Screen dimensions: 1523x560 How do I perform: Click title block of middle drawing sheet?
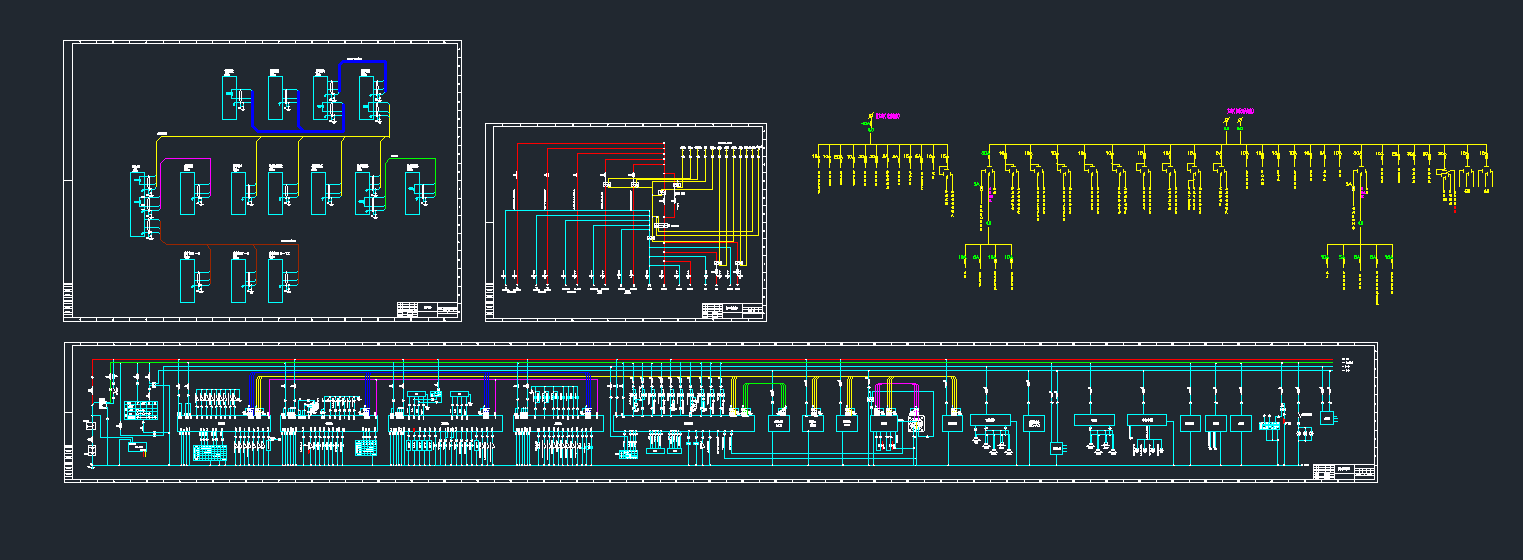point(733,311)
